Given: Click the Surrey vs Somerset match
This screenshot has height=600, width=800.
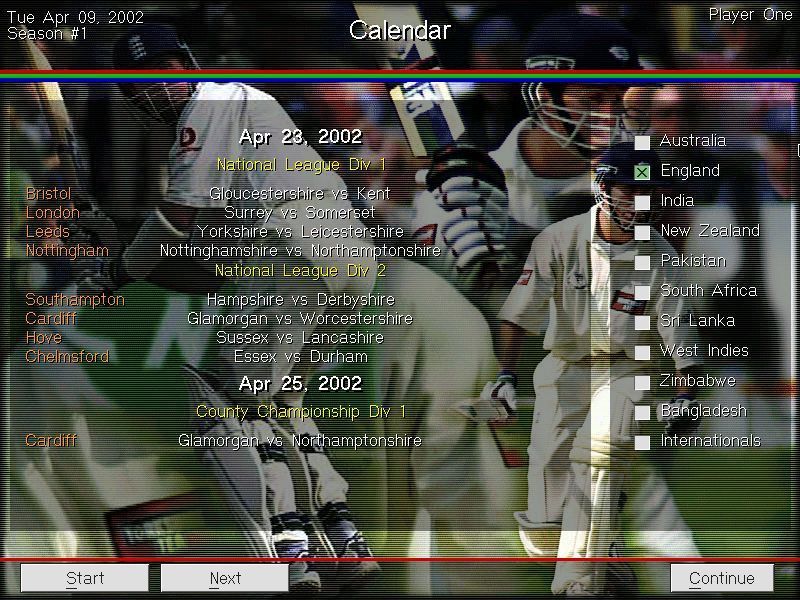Looking at the screenshot, I should coord(300,213).
